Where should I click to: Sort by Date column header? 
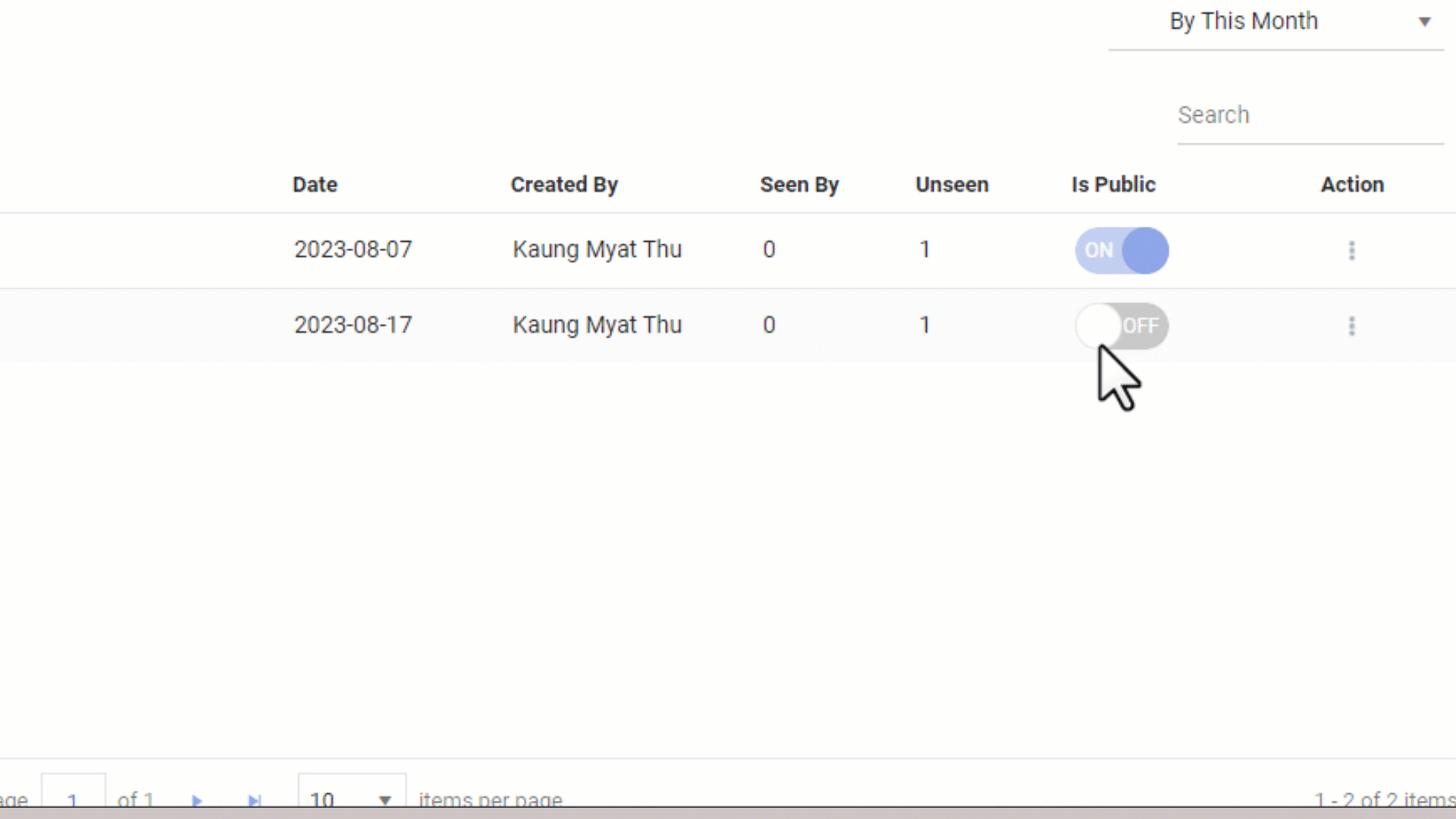pyautogui.click(x=315, y=184)
